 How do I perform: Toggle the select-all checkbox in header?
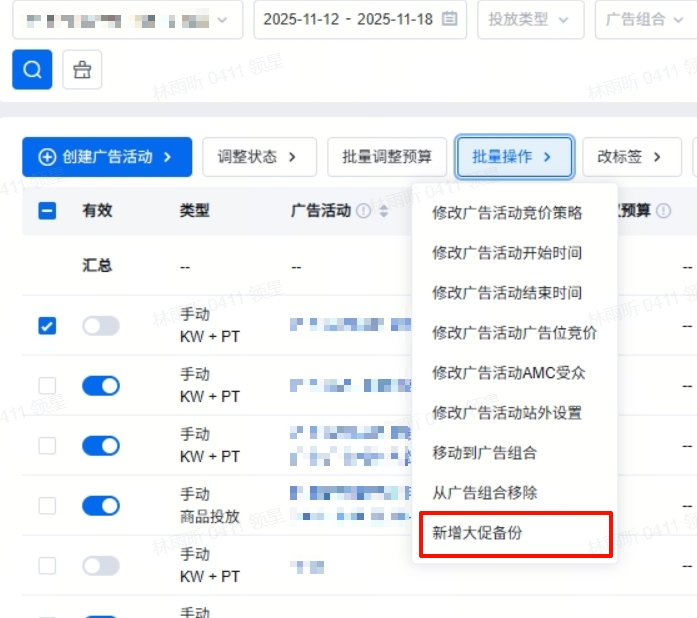point(47,211)
